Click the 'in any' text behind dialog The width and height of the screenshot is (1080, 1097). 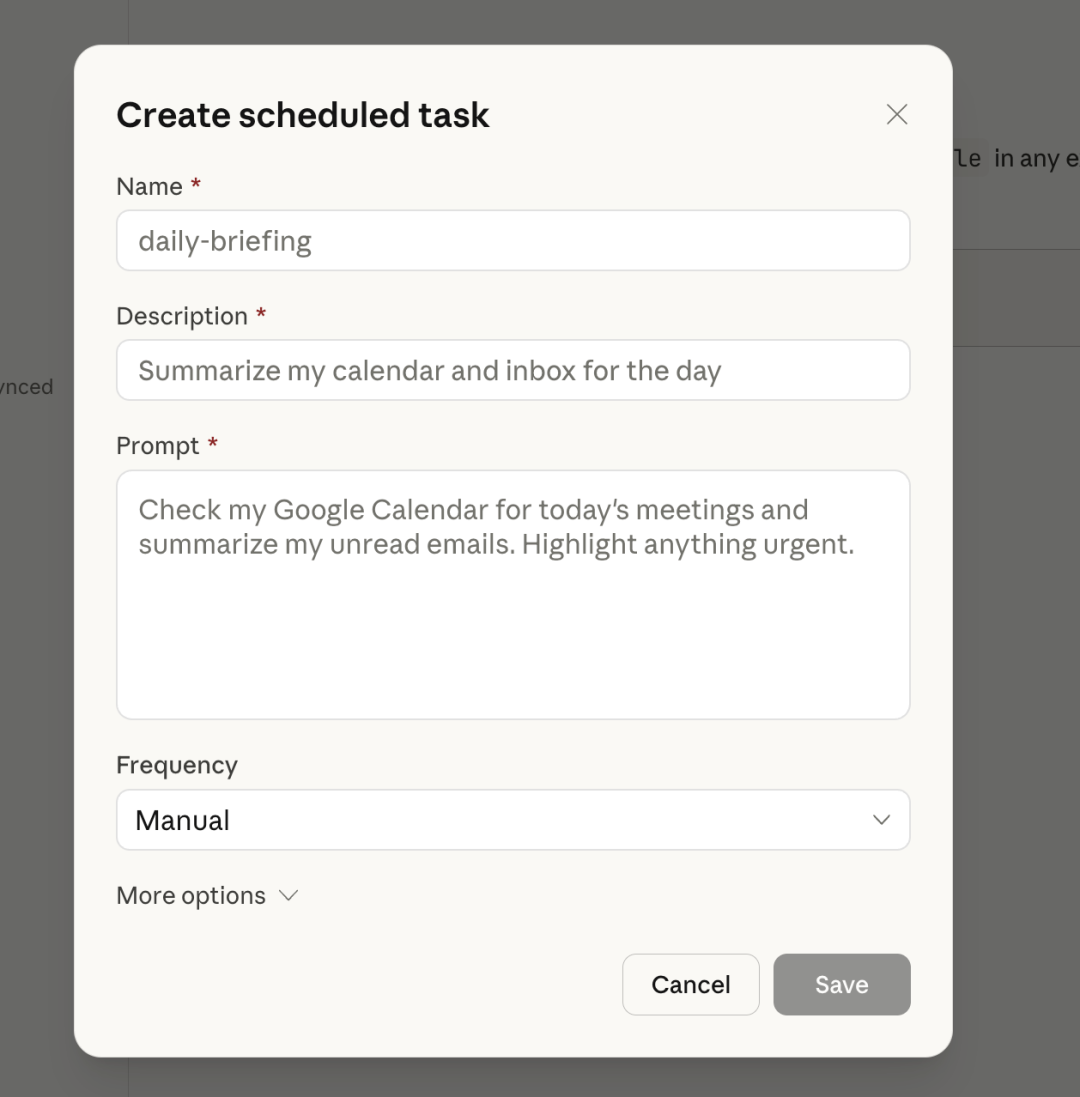click(1023, 158)
